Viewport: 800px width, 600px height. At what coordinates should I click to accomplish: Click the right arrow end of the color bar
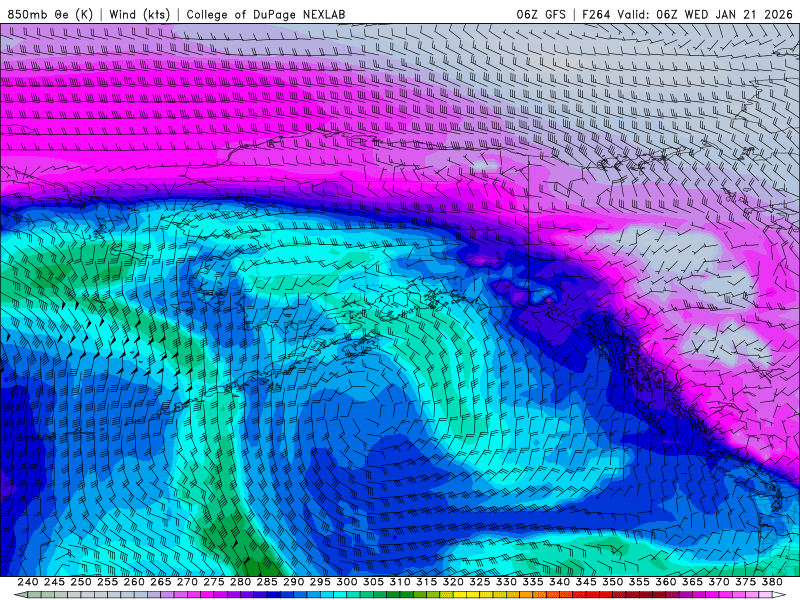[x=779, y=595]
